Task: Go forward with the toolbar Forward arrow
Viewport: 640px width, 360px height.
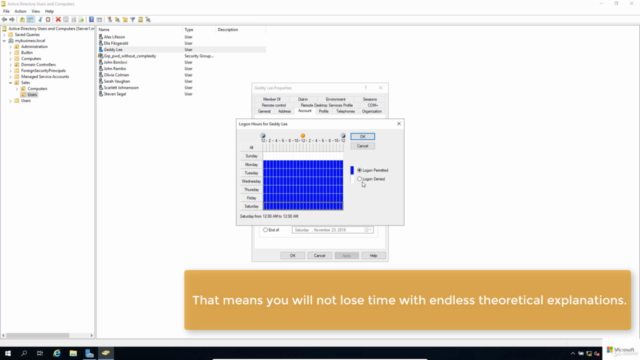Action: click(12, 20)
